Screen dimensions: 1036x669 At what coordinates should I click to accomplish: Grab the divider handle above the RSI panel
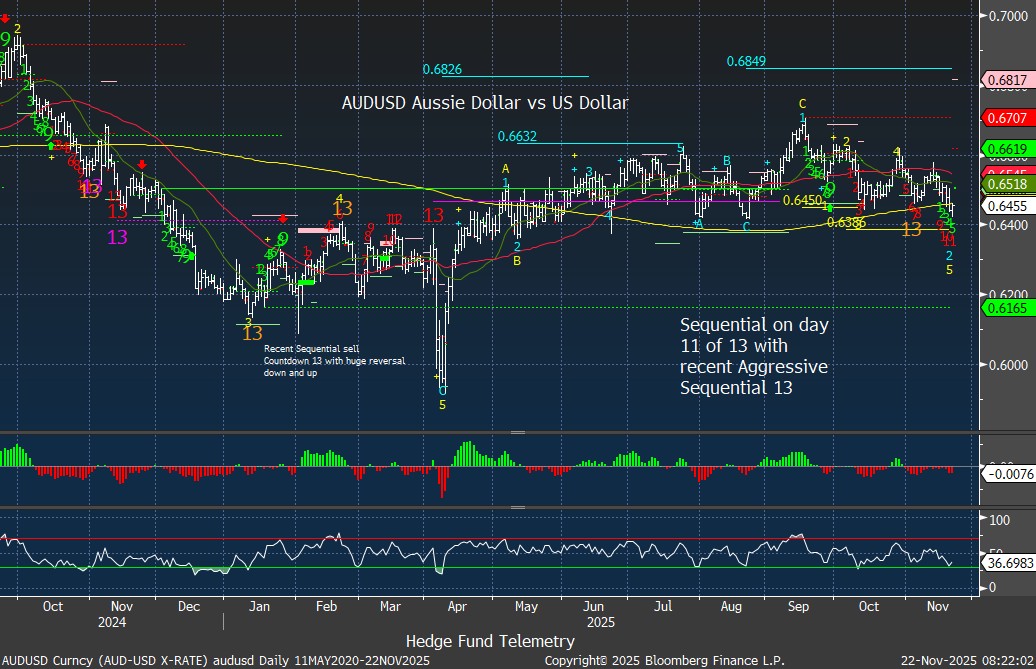click(517, 508)
